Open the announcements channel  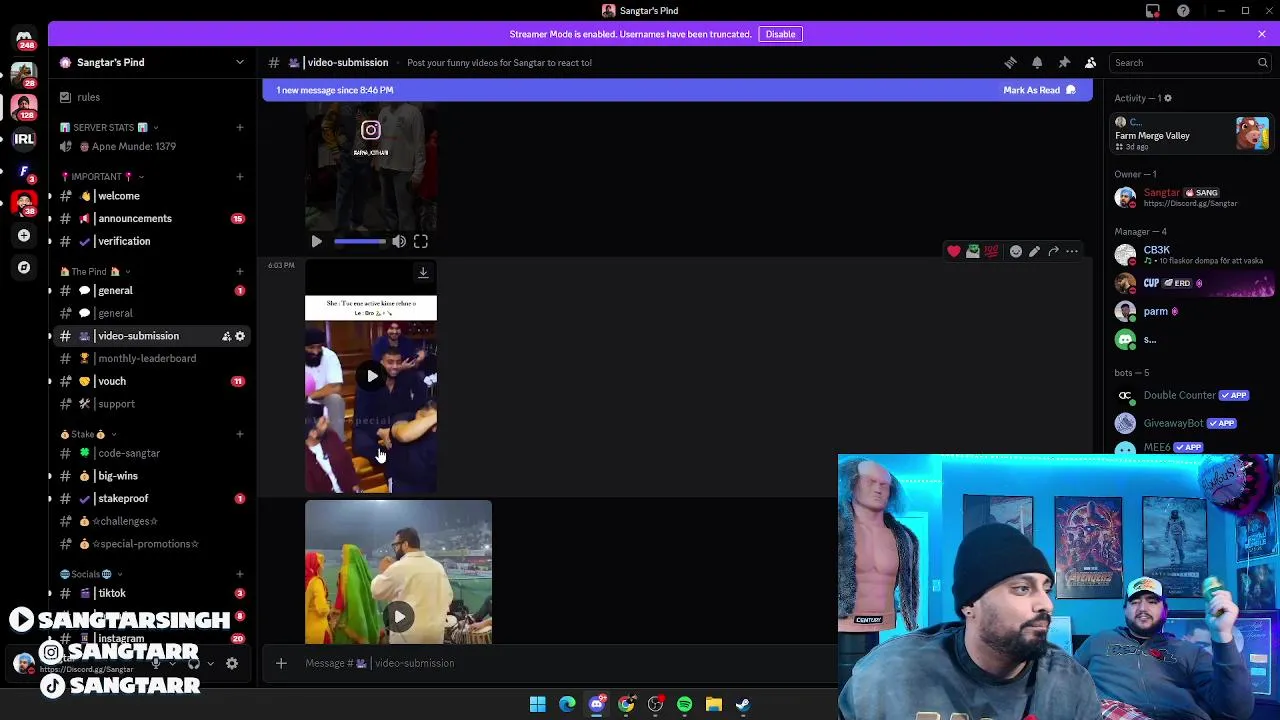tap(150, 218)
